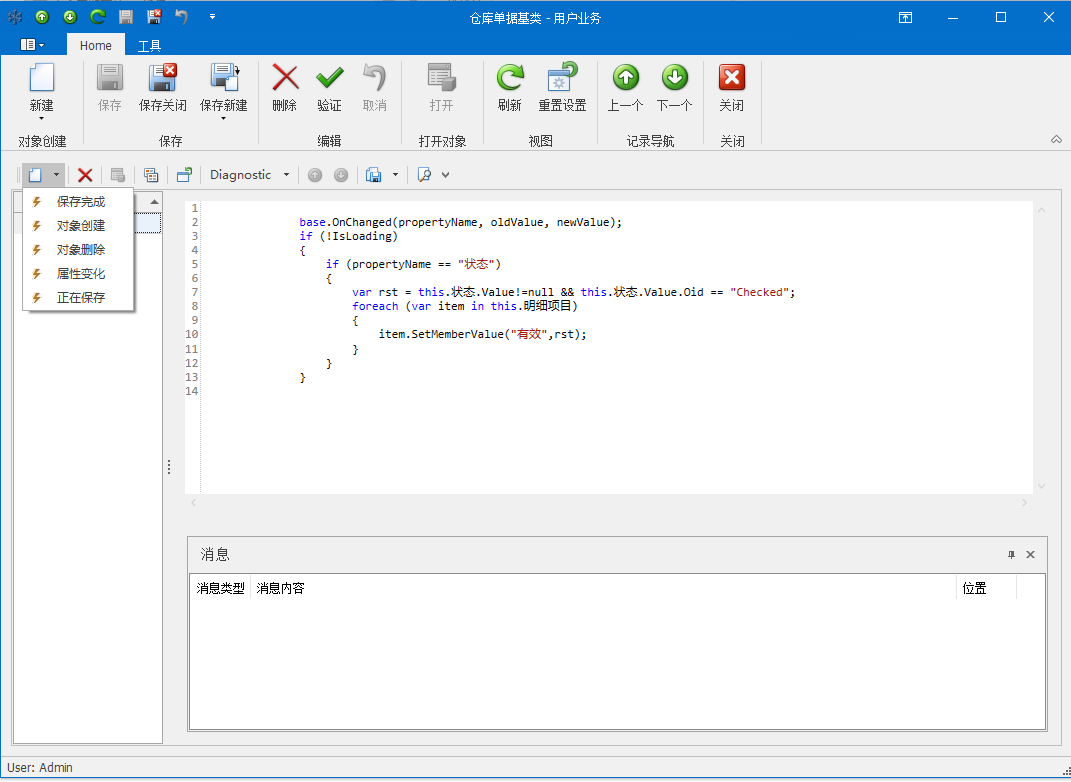Collapse the ribbon with the chevron arrow
The height and width of the screenshot is (782, 1071).
point(1056,139)
